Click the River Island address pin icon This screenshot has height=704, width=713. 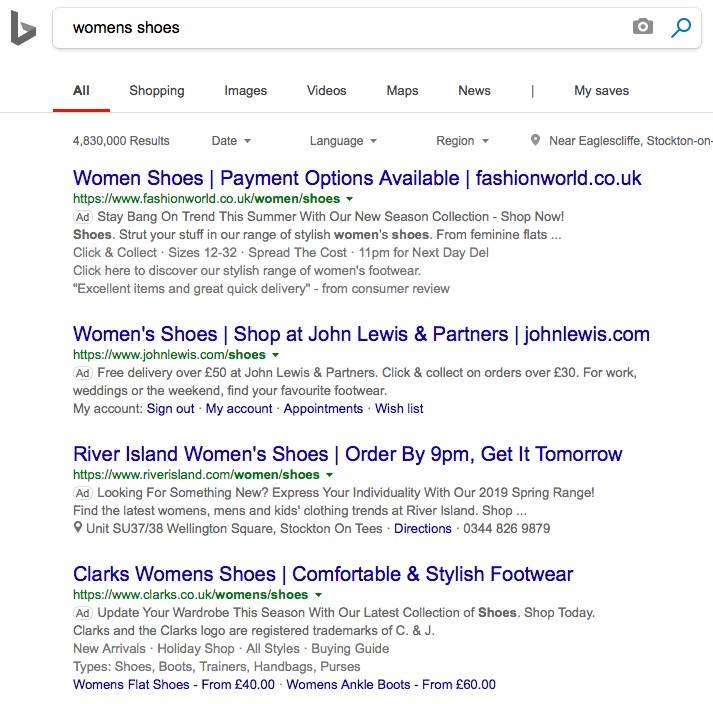point(78,528)
